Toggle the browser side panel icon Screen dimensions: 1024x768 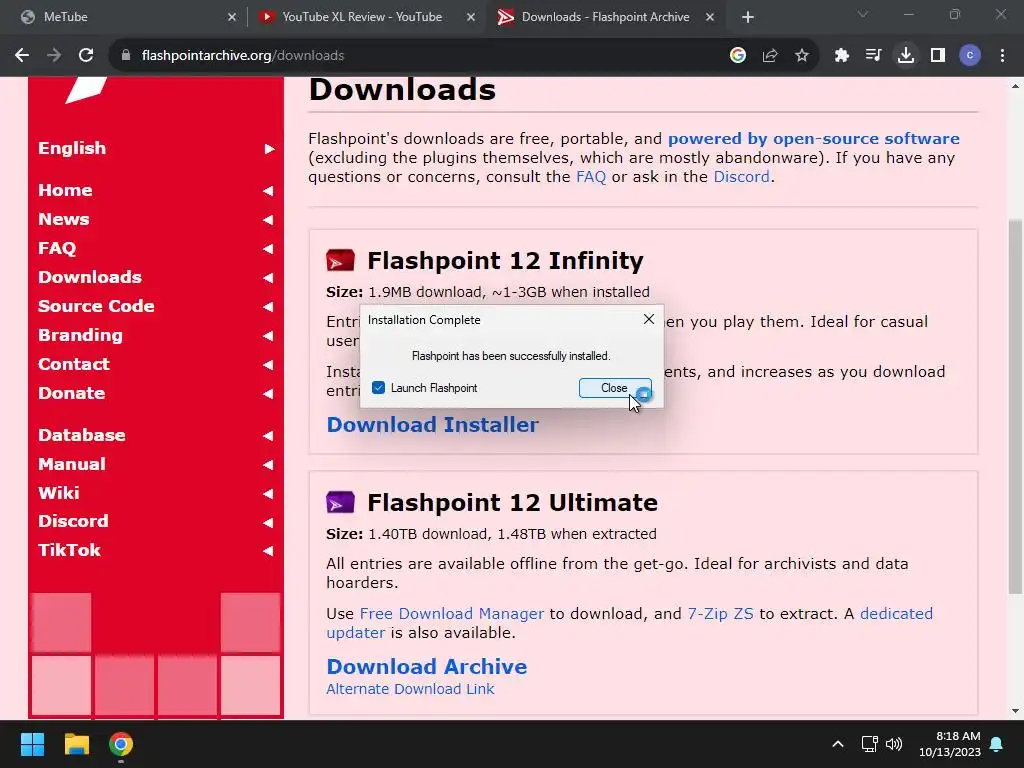tap(938, 56)
